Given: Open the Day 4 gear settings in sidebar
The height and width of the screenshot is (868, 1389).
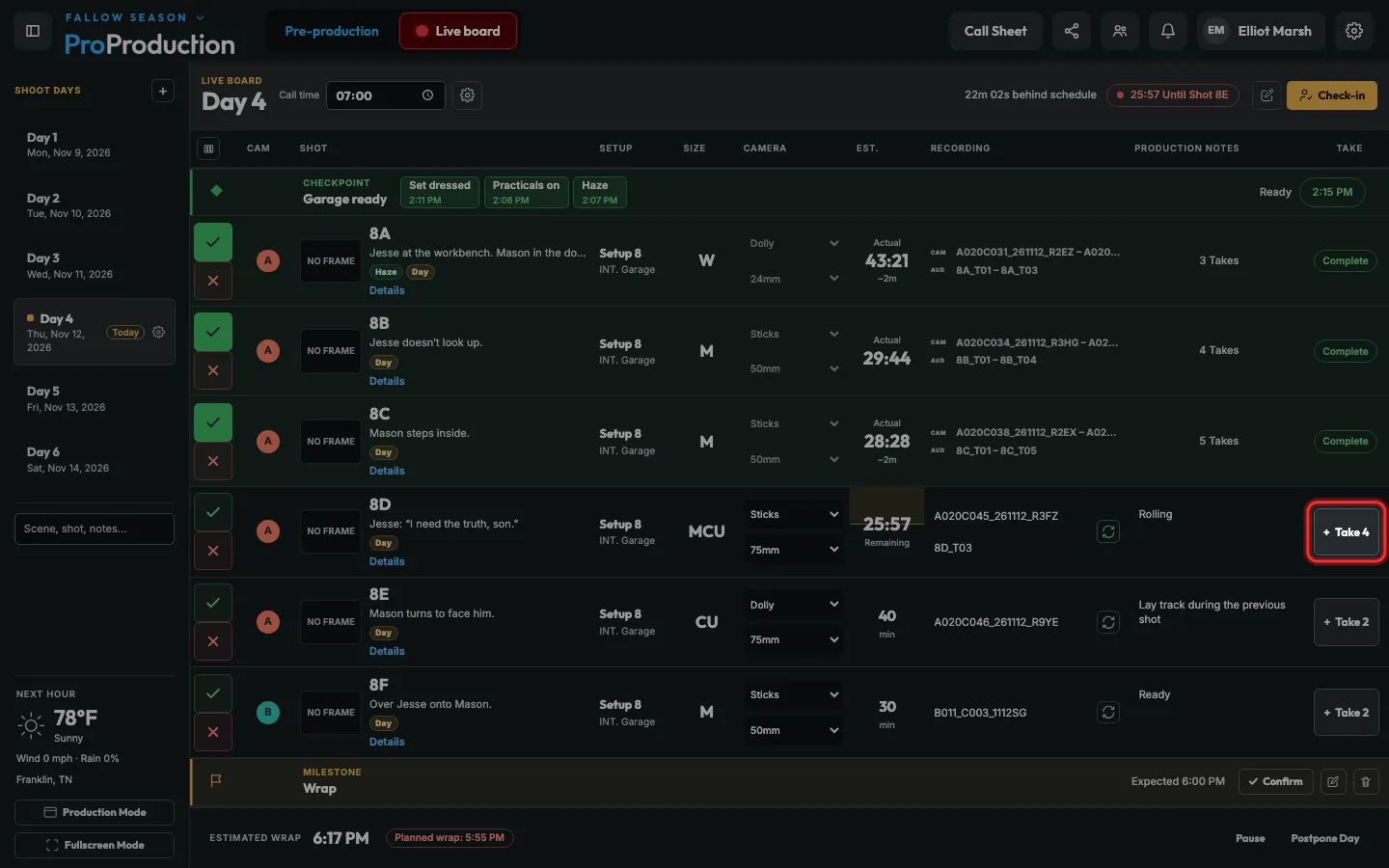Looking at the screenshot, I should [x=159, y=333].
